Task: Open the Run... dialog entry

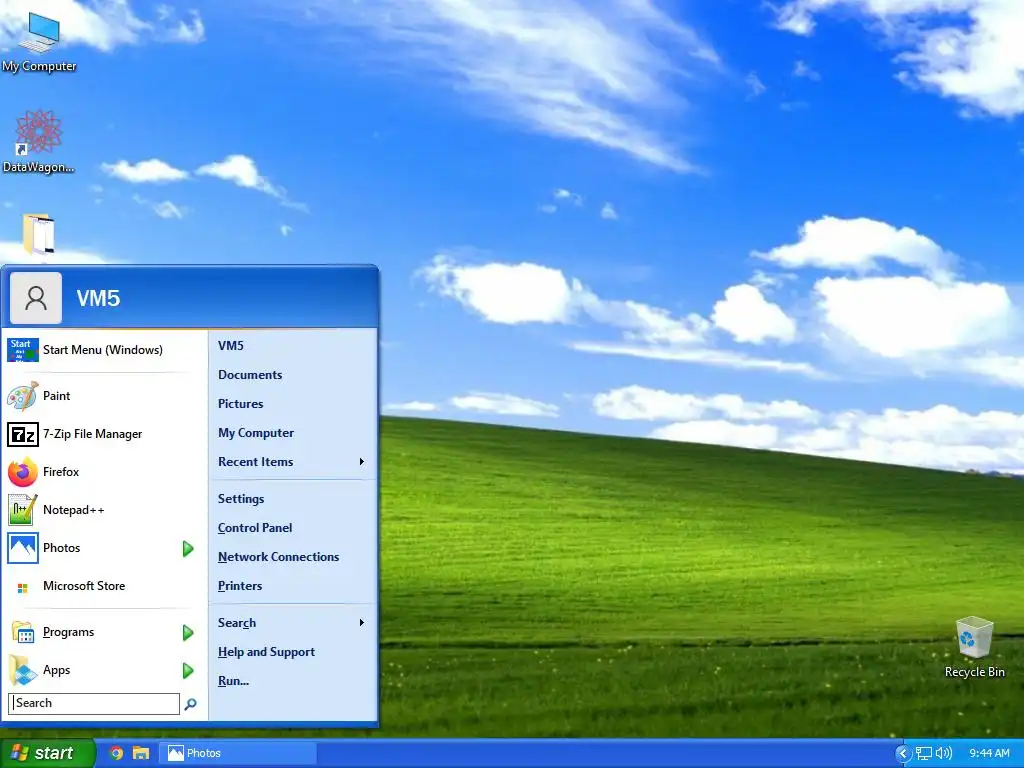Action: [233, 680]
